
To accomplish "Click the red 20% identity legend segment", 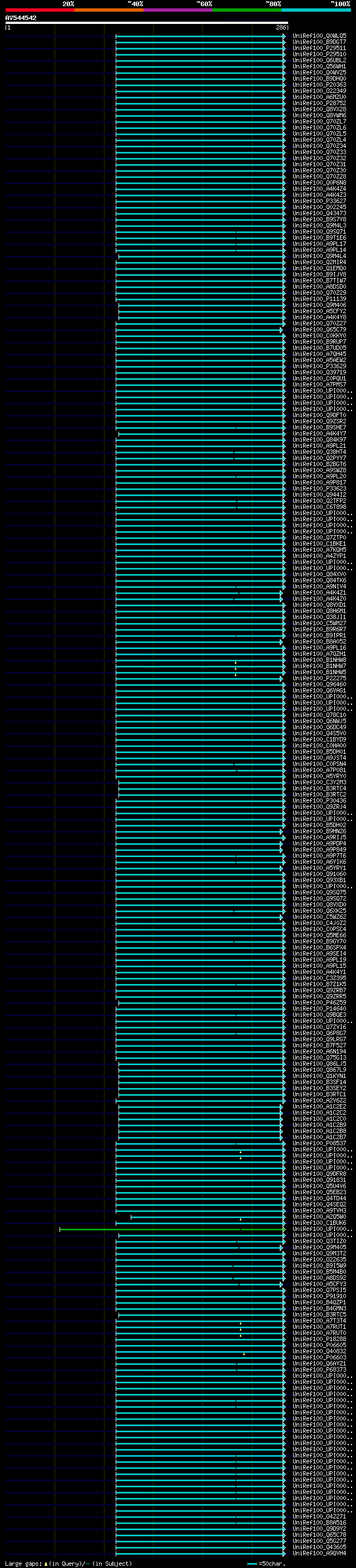I will click(39, 10).
